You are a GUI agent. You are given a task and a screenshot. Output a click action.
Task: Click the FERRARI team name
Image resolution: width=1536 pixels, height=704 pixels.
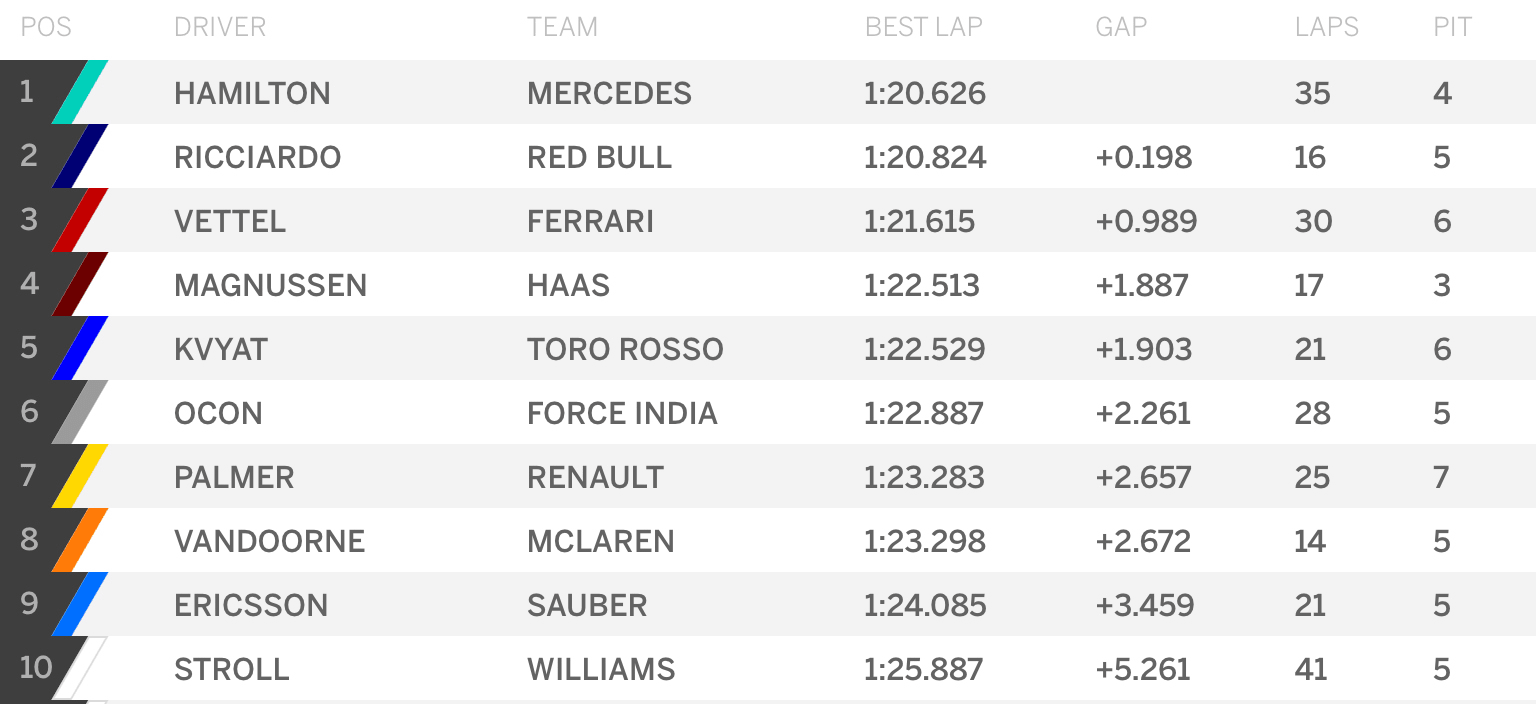click(590, 221)
